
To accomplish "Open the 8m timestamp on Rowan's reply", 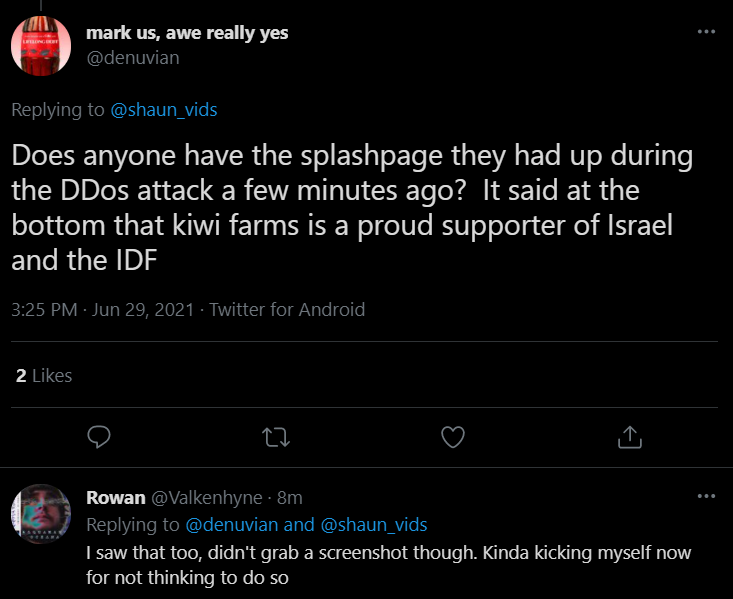I will [289, 498].
